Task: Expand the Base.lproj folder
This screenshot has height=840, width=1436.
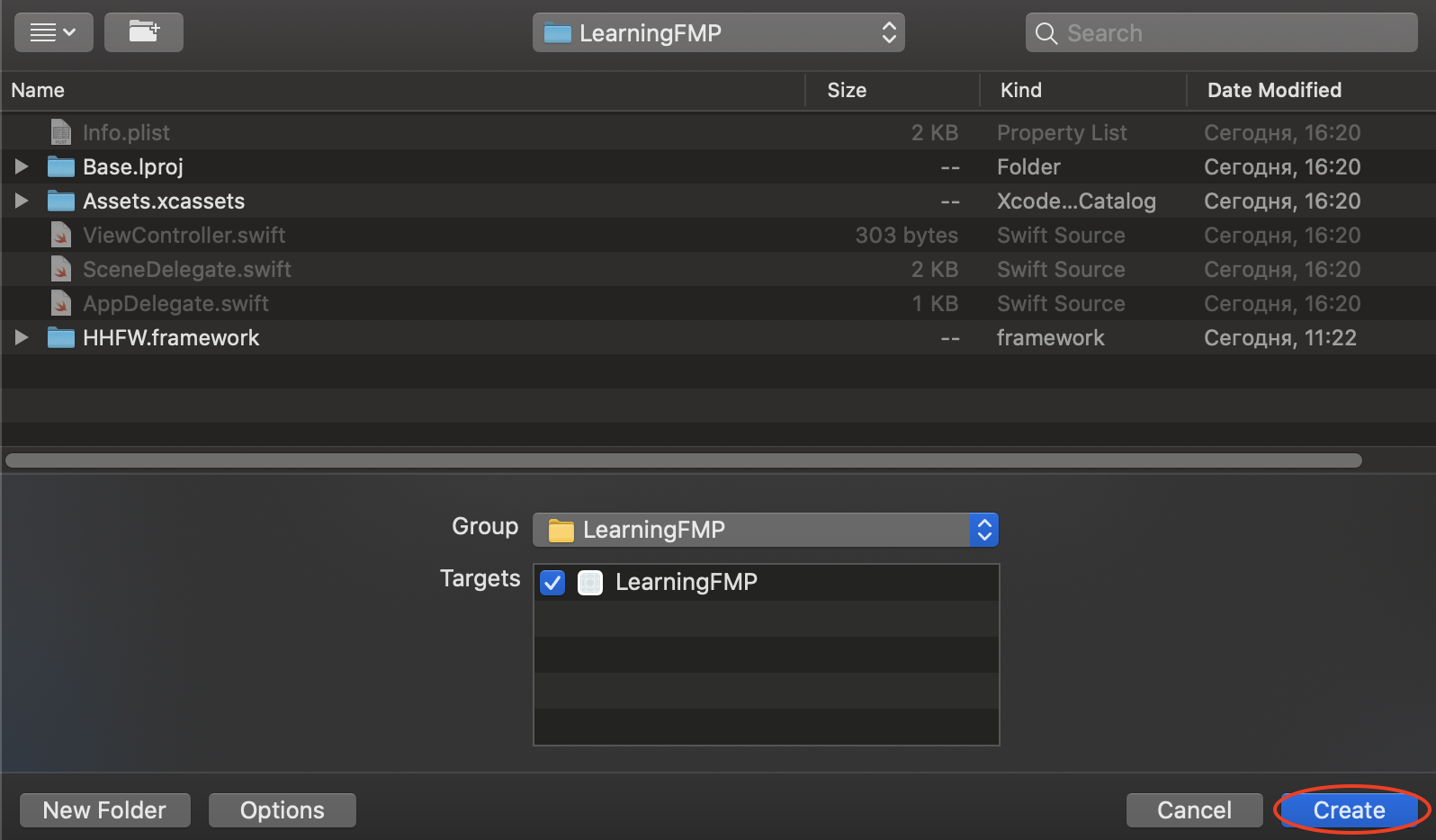Action: pyautogui.click(x=22, y=167)
